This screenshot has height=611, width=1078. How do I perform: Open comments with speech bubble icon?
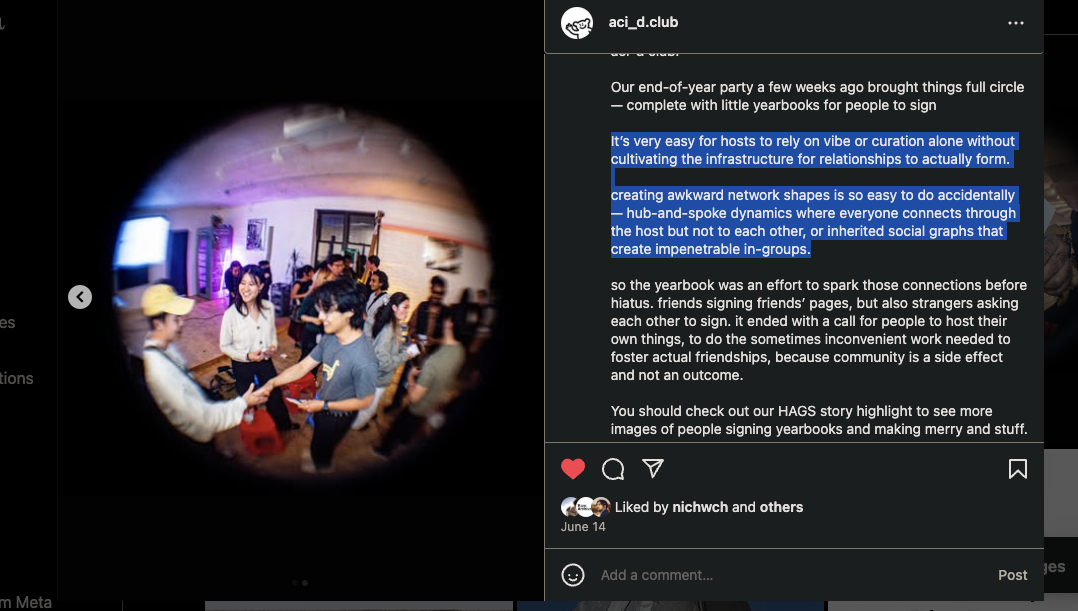point(613,469)
